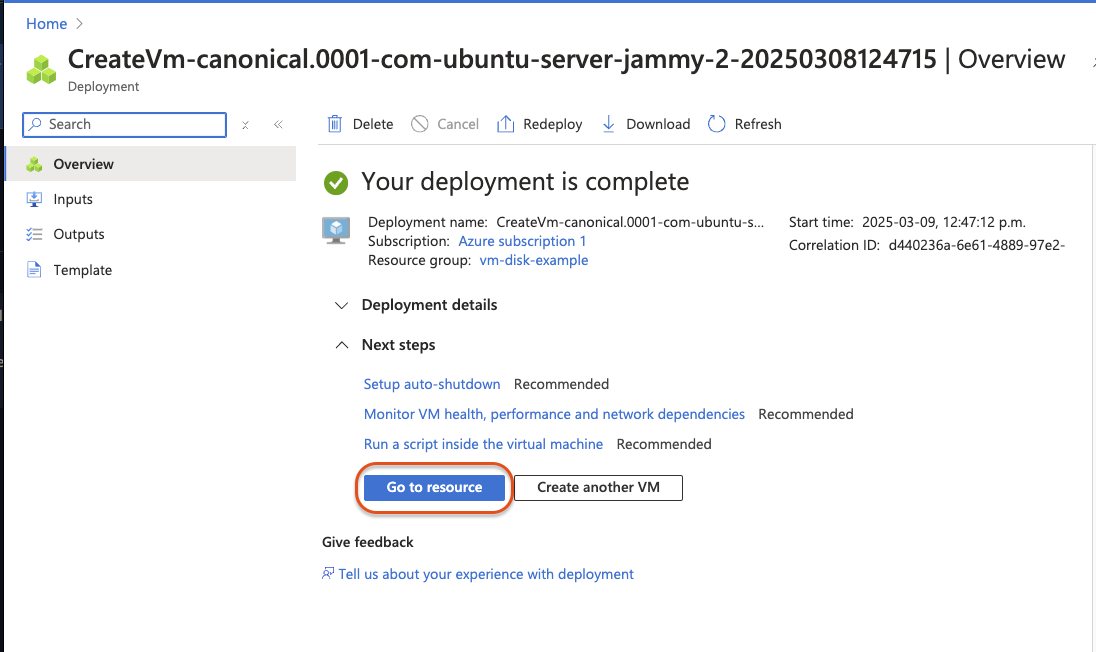Click the Delete toolbar label

(373, 124)
